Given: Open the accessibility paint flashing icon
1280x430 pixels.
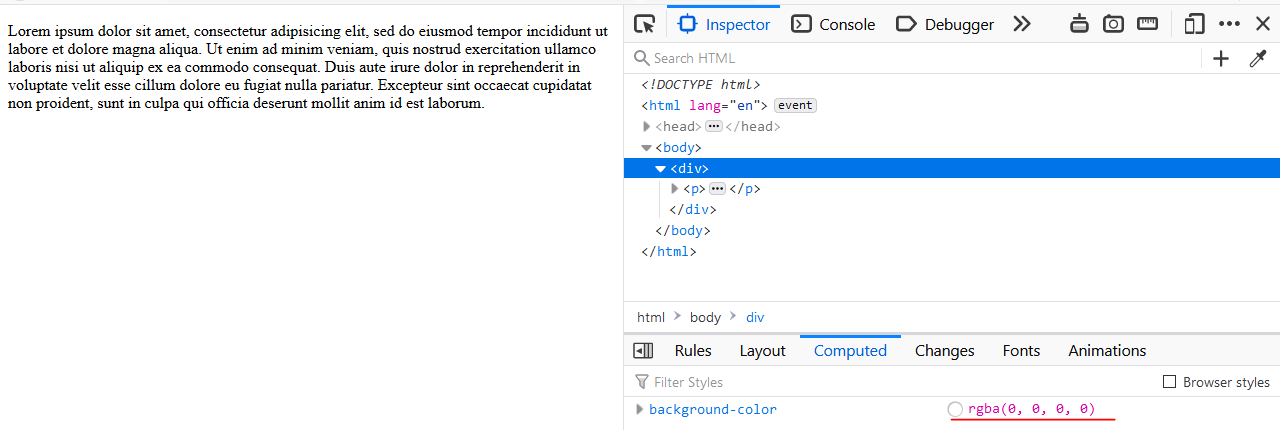Looking at the screenshot, I should click(x=1079, y=24).
